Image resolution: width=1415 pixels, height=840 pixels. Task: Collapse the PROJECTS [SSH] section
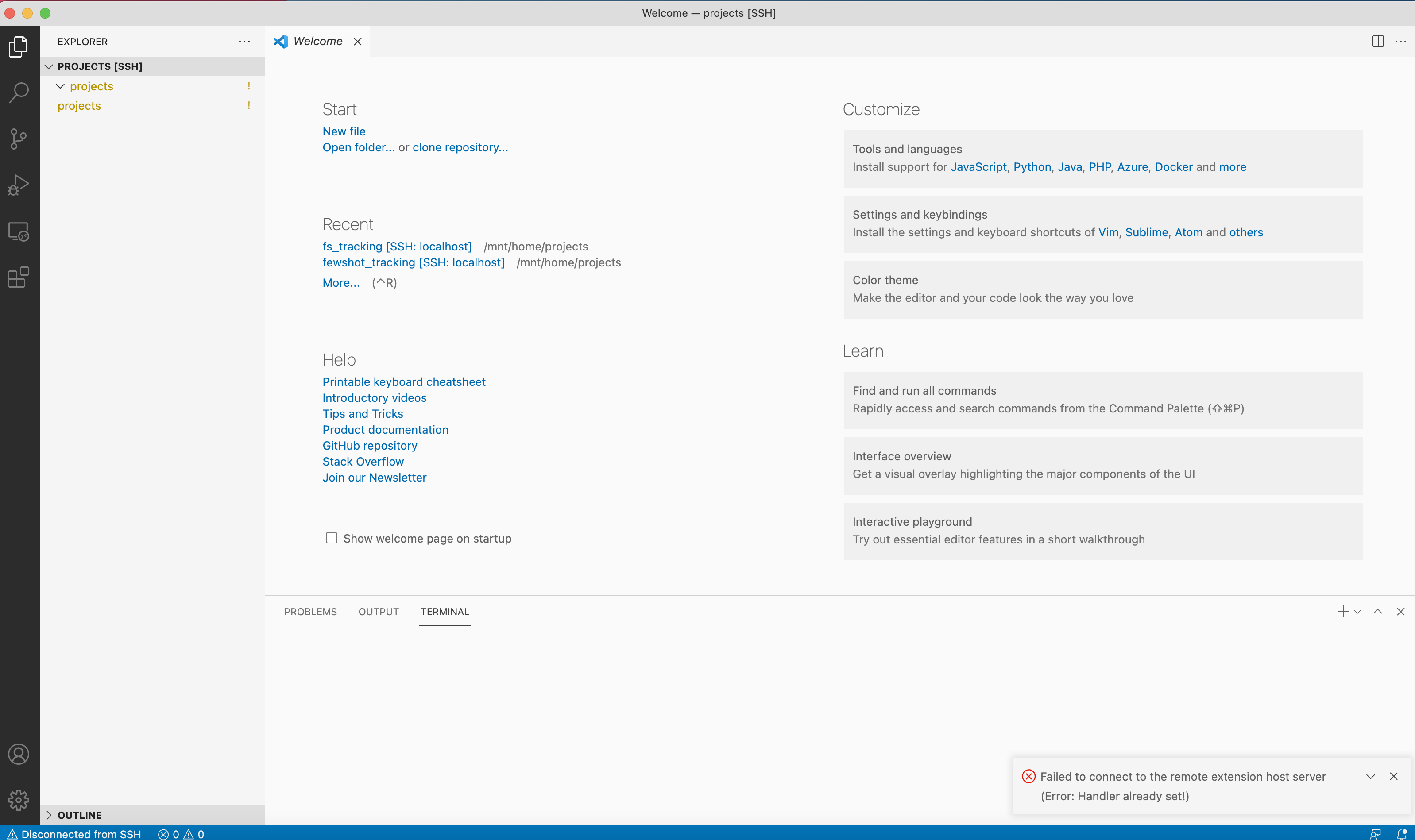[x=49, y=66]
